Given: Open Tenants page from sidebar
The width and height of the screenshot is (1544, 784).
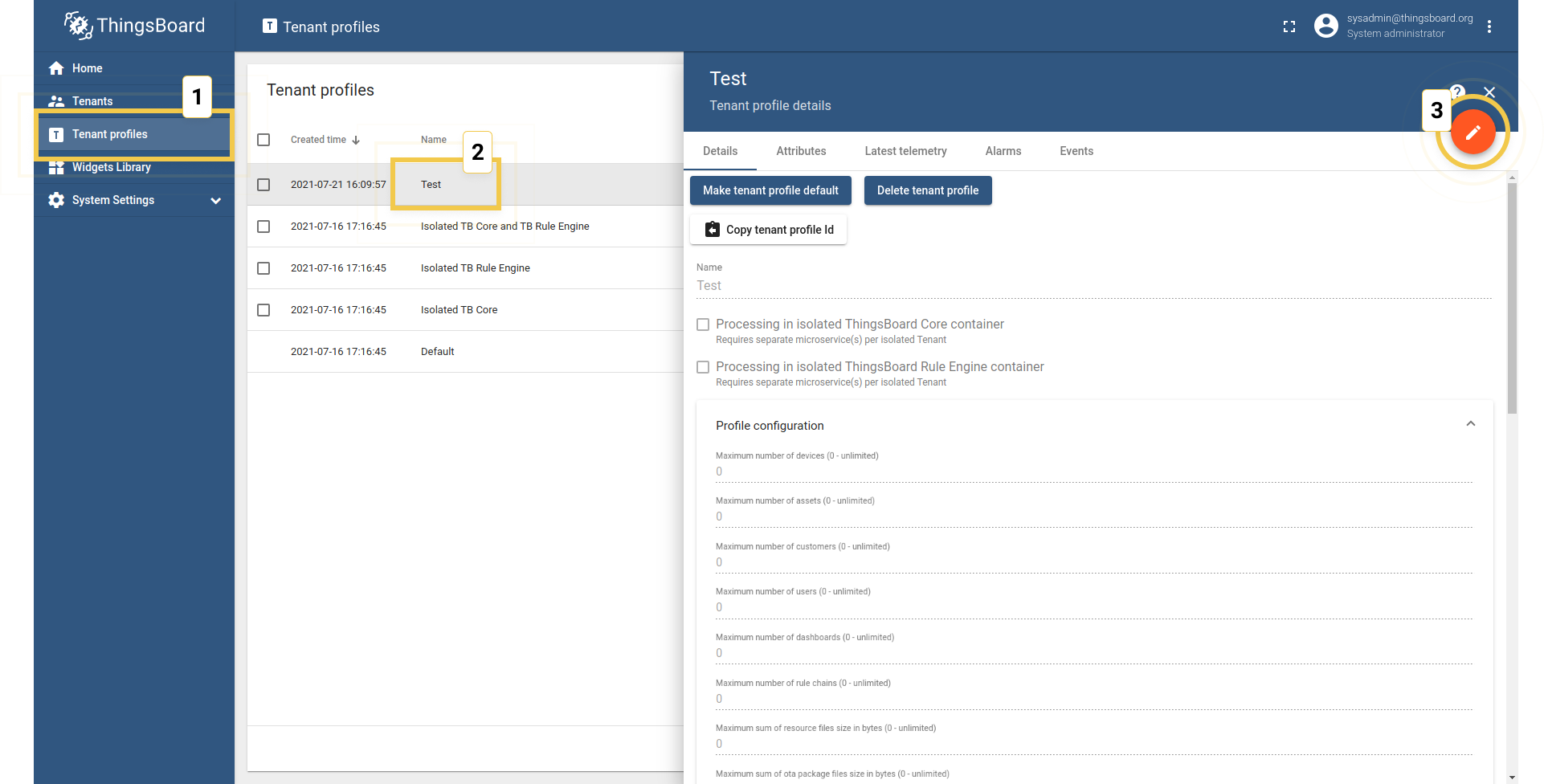Looking at the screenshot, I should coord(92,101).
